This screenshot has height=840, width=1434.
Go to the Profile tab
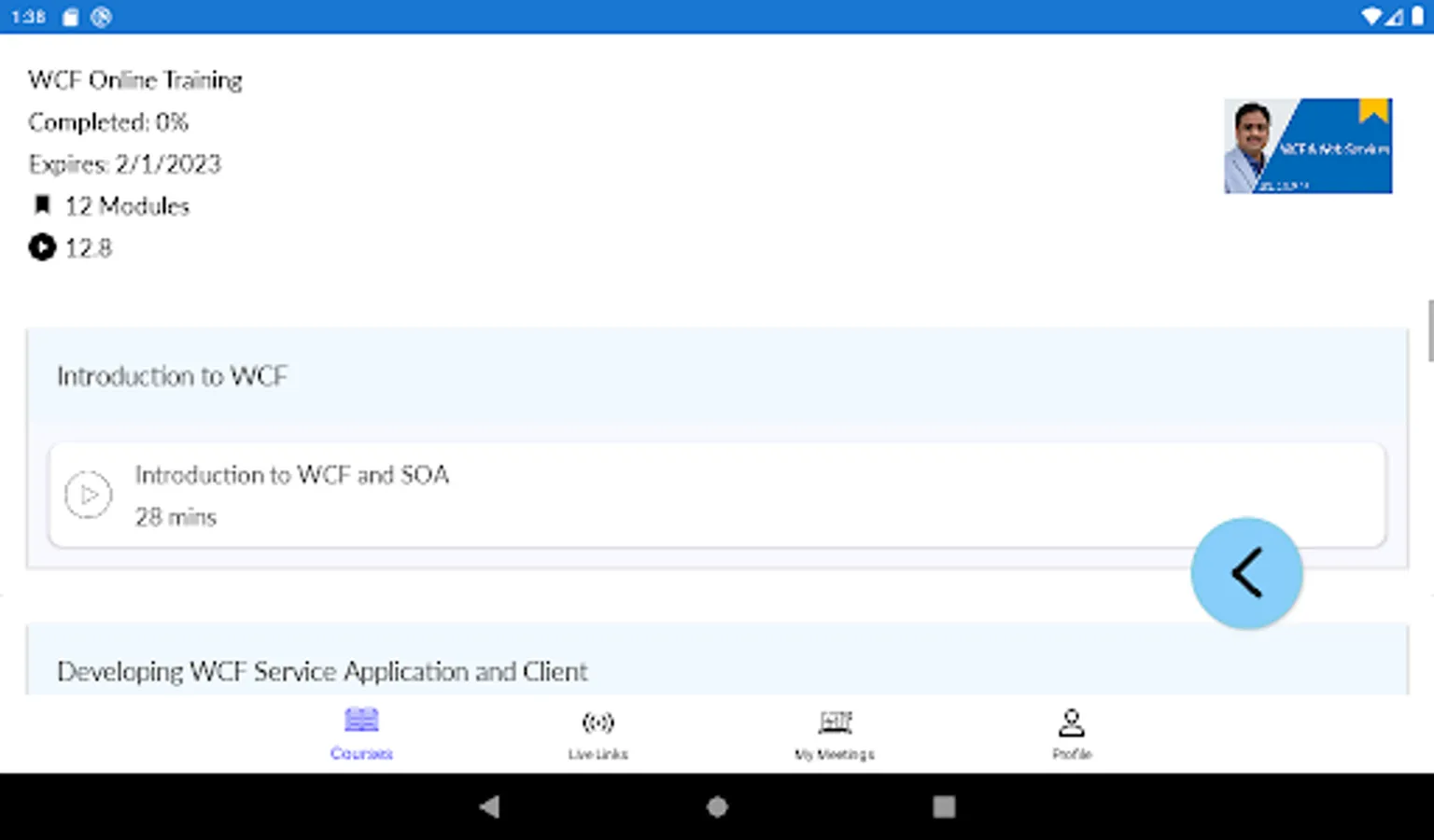[x=1072, y=734]
